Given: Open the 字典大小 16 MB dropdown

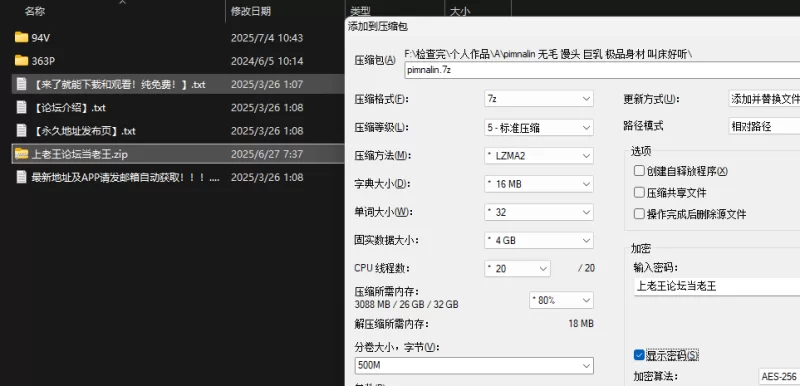Looking at the screenshot, I should pyautogui.click(x=538, y=184).
